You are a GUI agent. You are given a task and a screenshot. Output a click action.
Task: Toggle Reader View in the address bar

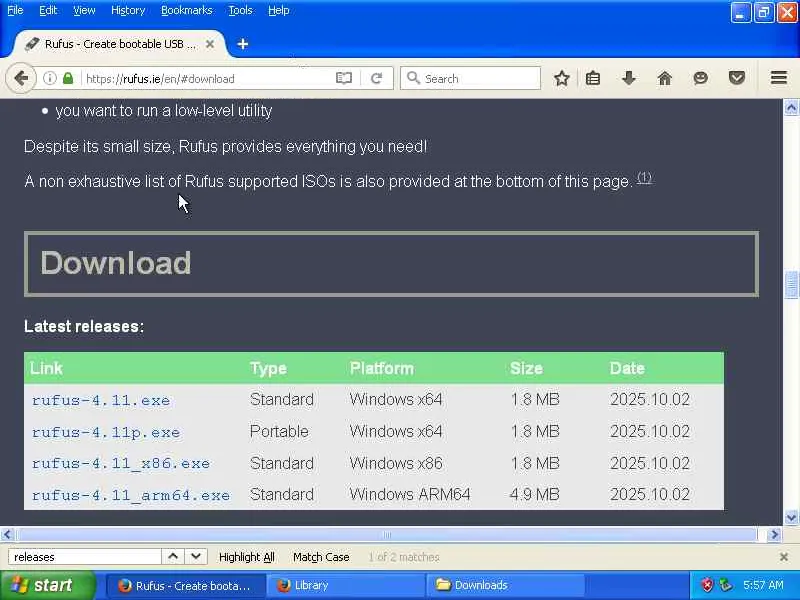[x=344, y=79]
